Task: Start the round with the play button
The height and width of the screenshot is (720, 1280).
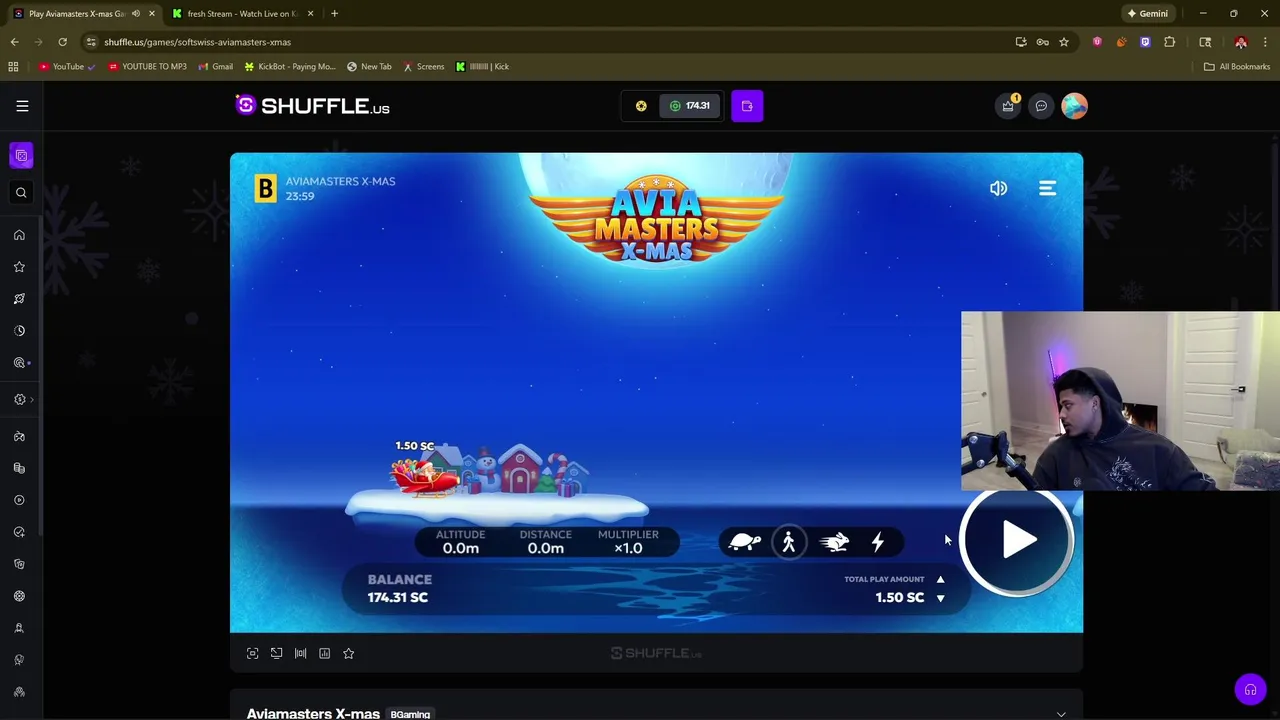Action: click(x=1017, y=540)
